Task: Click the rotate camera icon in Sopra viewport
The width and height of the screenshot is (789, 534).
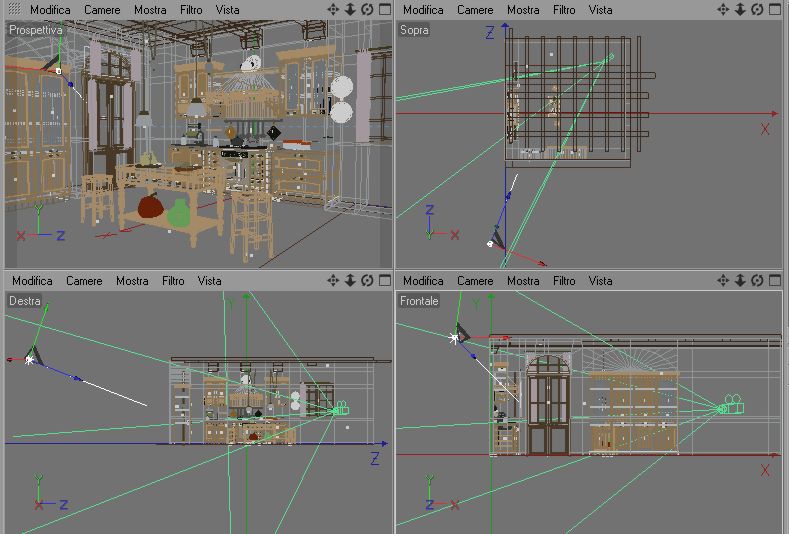Action: point(757,10)
